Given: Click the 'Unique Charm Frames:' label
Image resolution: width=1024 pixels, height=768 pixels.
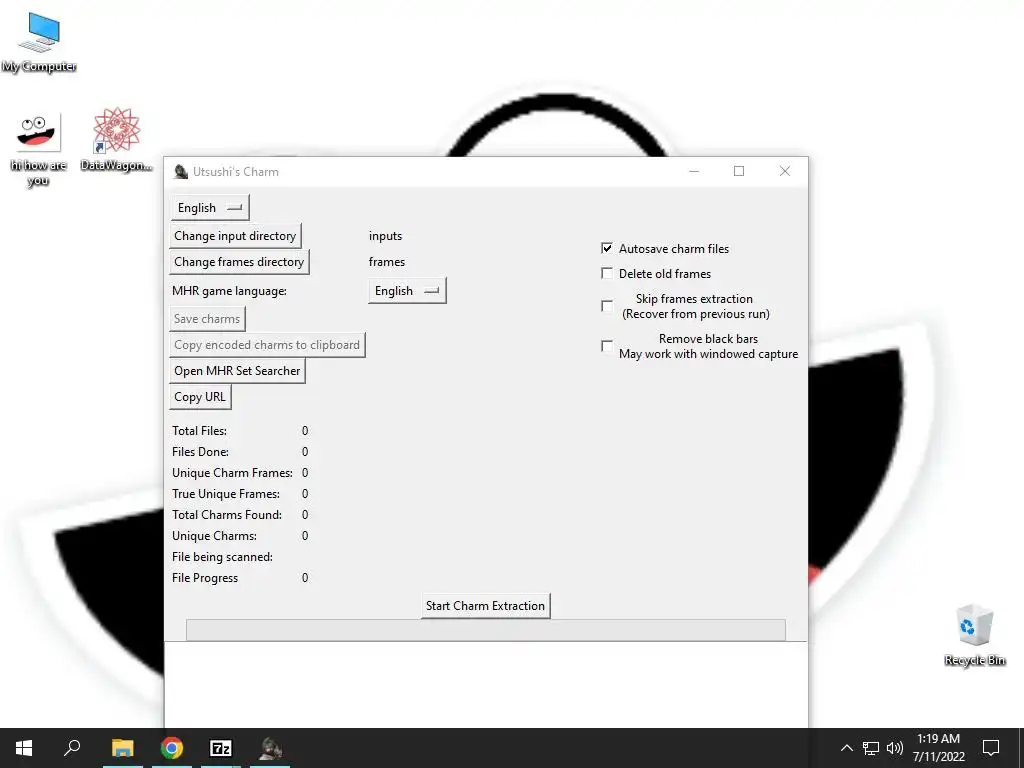Looking at the screenshot, I should 232,472.
